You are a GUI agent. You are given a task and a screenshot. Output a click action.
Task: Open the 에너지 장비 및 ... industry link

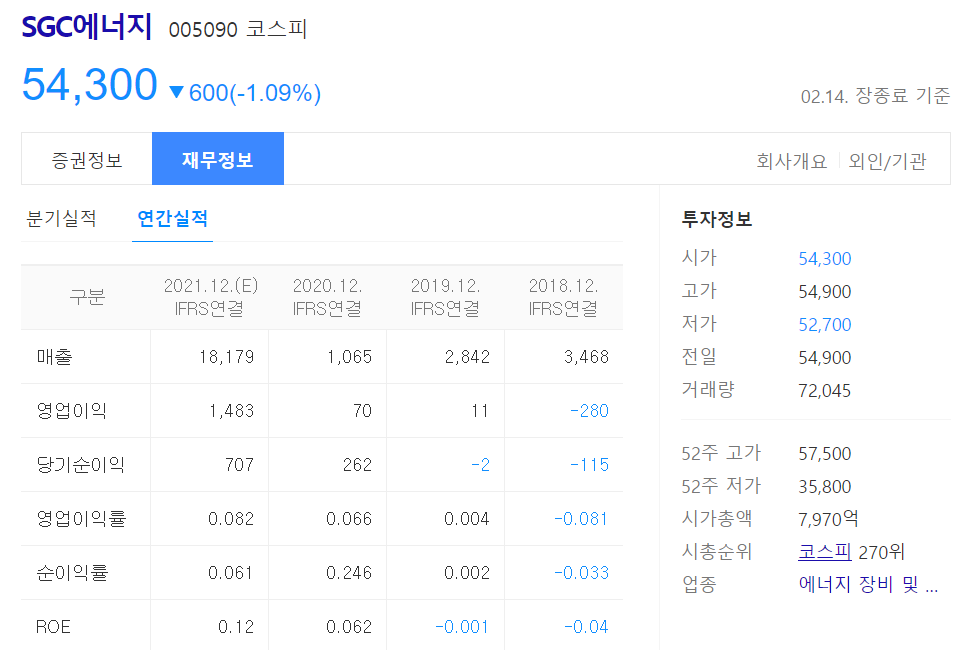[868, 584]
